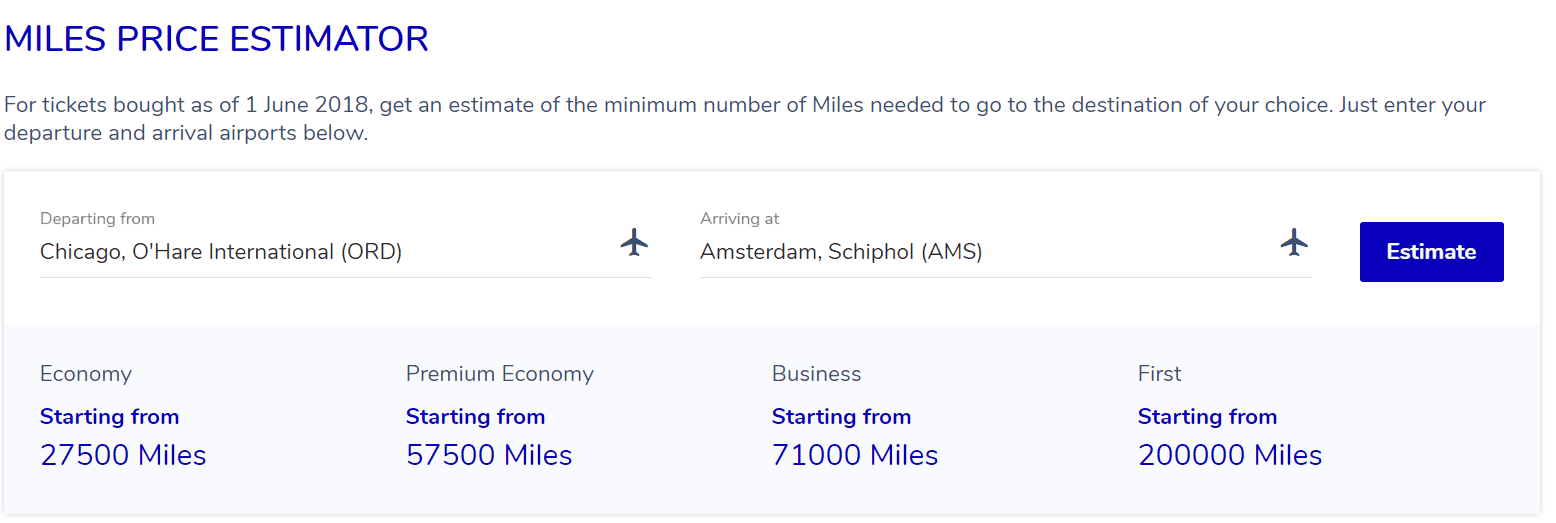Click the 57500 Miles Premium Economy estimate
1556x523 pixels.
click(489, 456)
